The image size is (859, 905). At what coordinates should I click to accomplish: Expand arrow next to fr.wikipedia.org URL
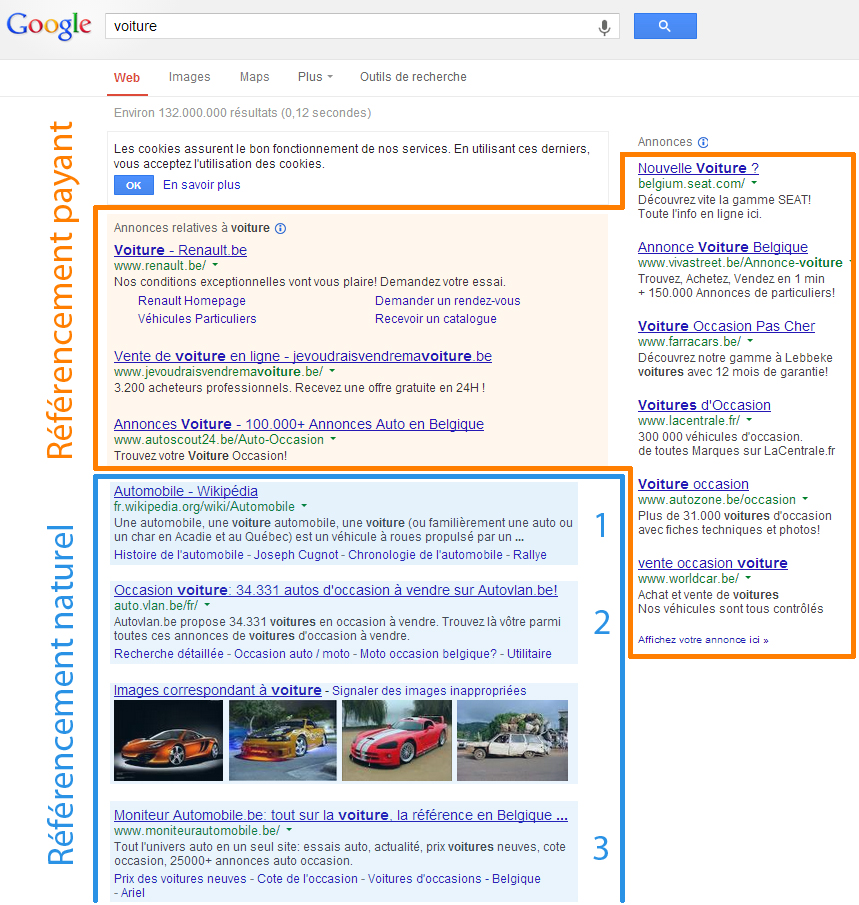click(x=304, y=506)
